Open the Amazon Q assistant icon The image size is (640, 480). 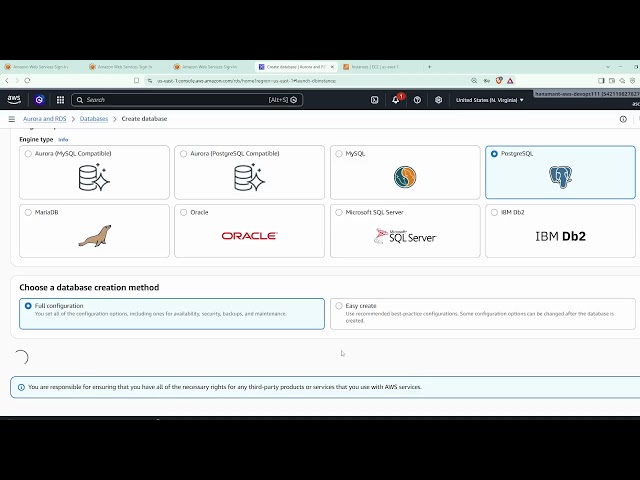click(39, 100)
